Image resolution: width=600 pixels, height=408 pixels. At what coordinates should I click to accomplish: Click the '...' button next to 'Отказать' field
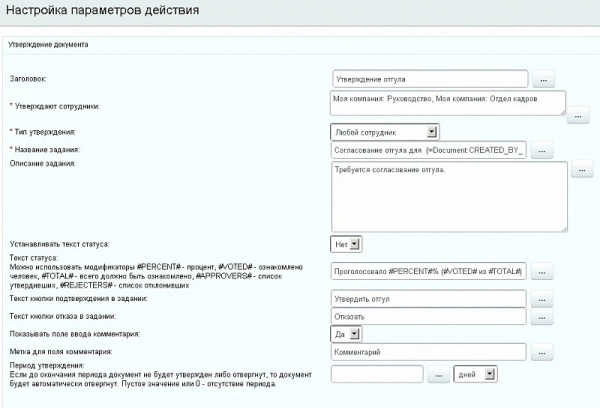pyautogui.click(x=543, y=317)
